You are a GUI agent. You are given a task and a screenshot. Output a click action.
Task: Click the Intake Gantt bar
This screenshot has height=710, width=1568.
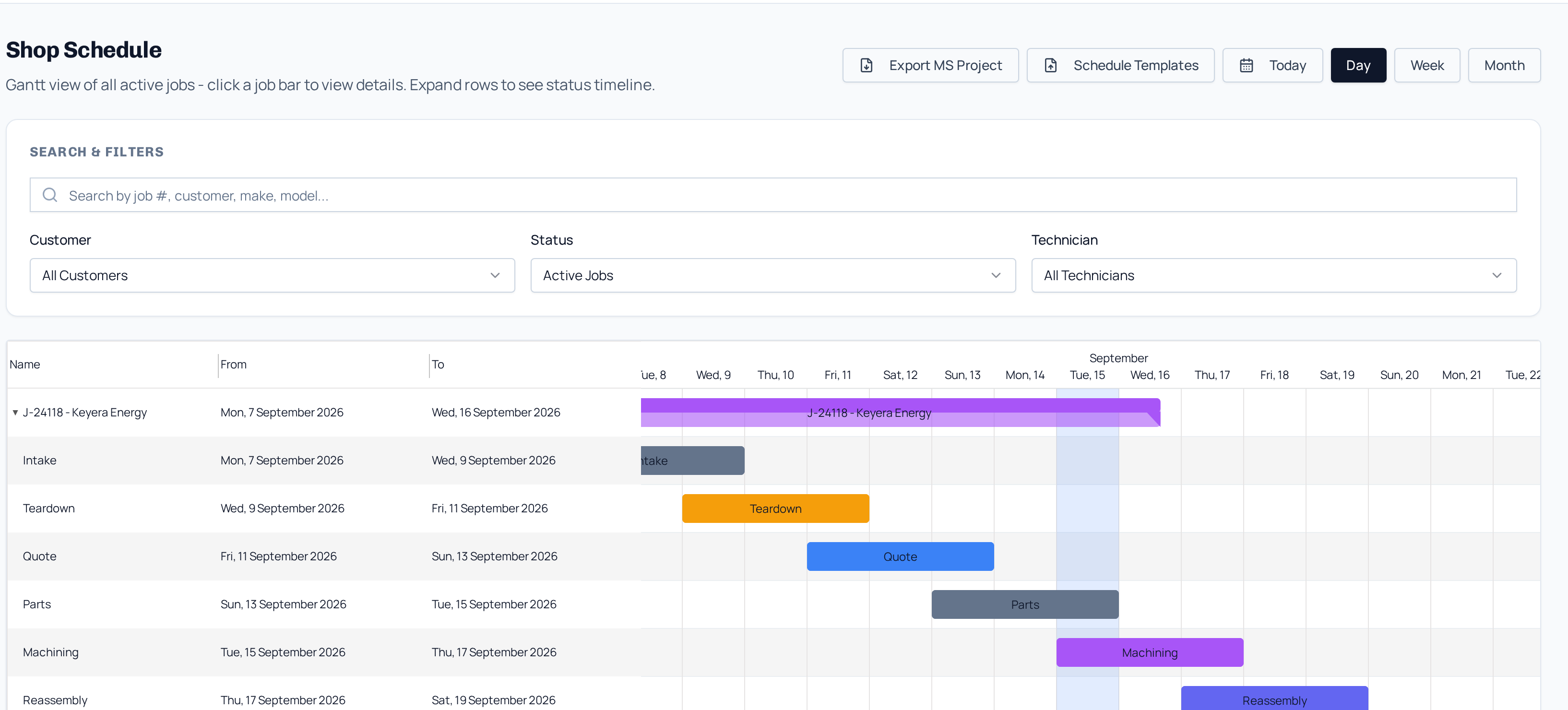coord(693,461)
